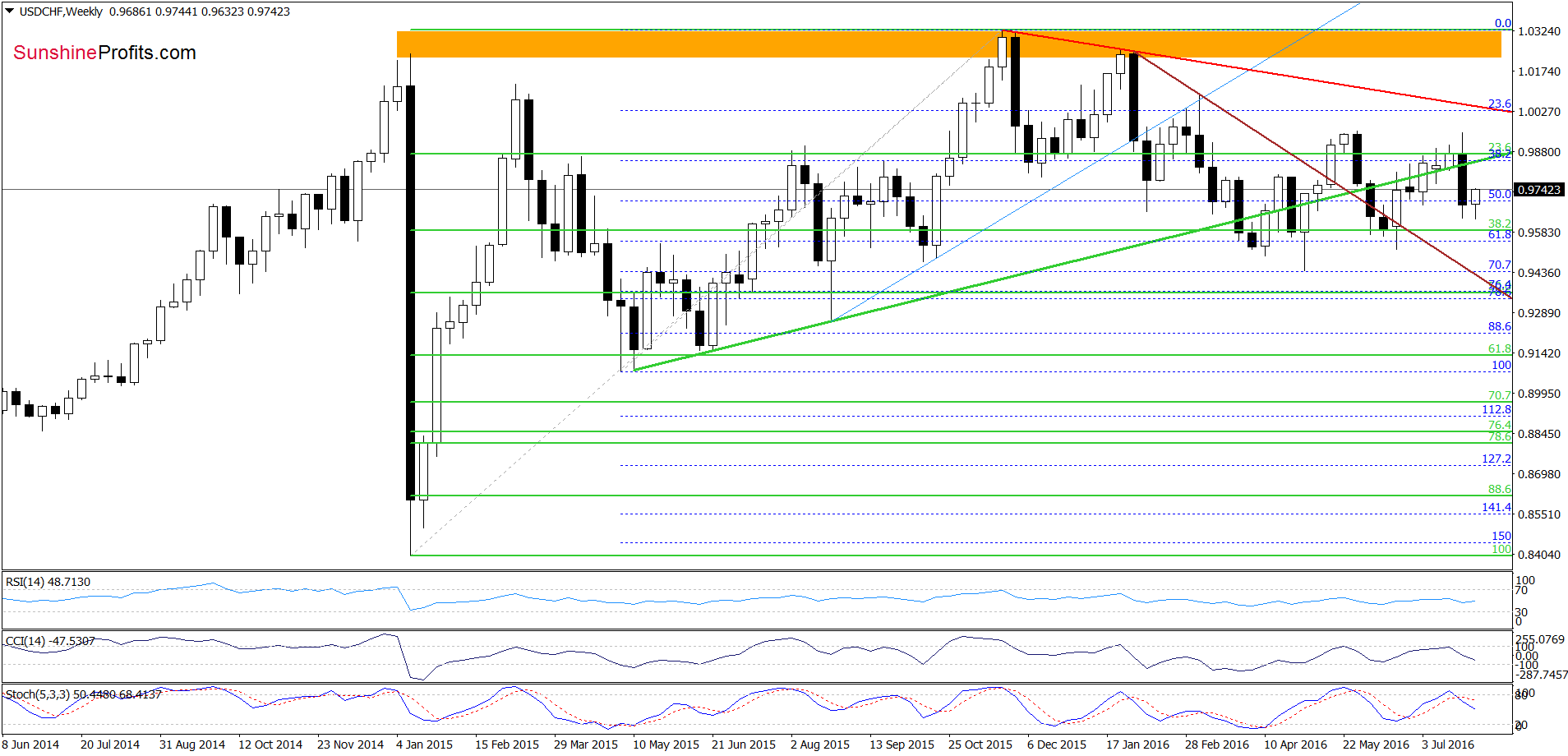Click the 15 Feb 2015 date label
Viewport: 1568px width, 756px height.
(507, 744)
